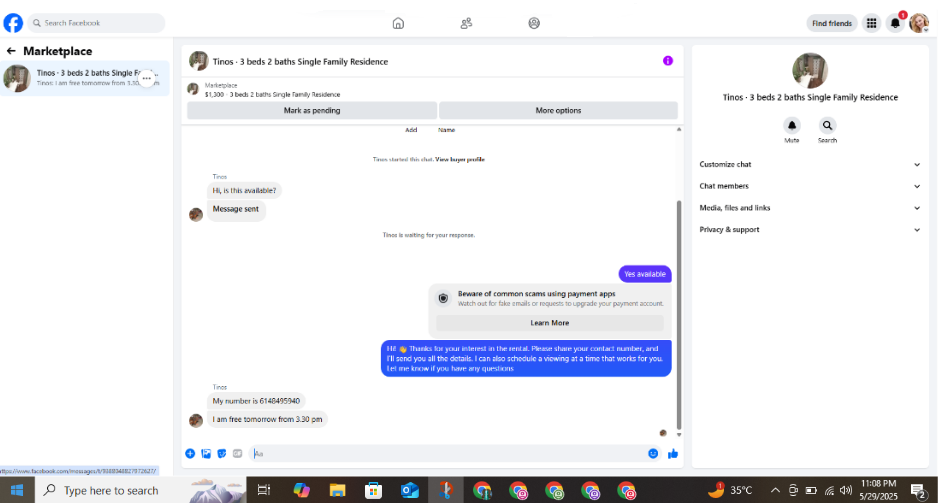Click the "Yes available" message bubble

click(x=645, y=274)
